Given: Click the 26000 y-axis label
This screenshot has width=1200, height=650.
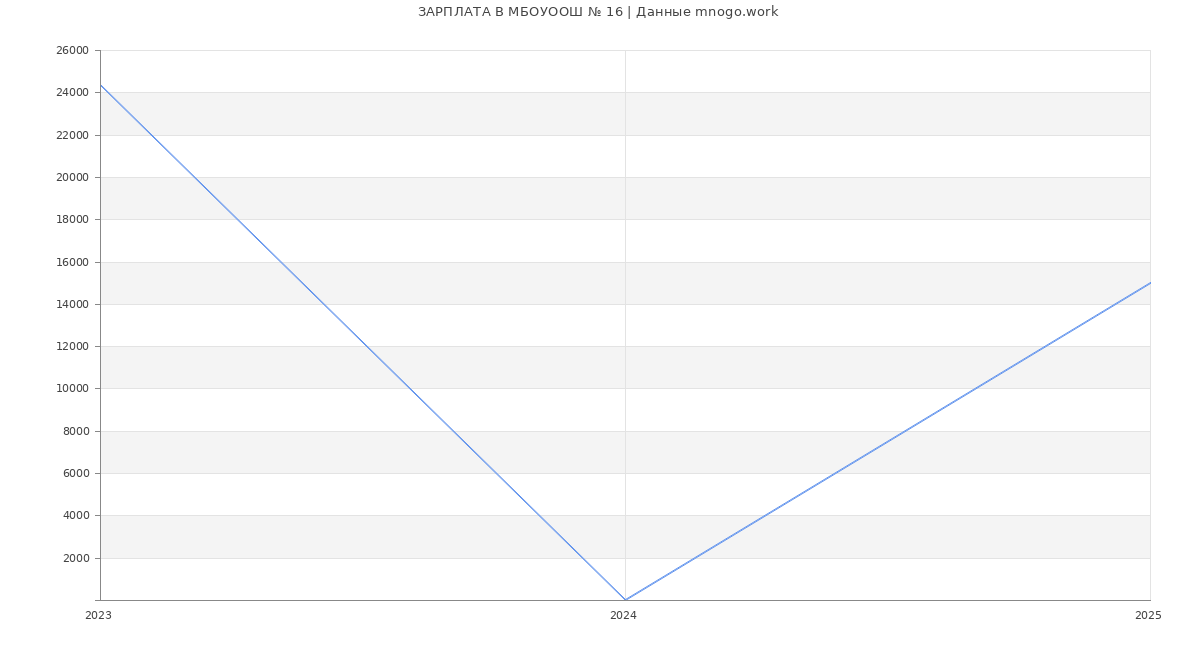Looking at the screenshot, I should tap(72, 51).
